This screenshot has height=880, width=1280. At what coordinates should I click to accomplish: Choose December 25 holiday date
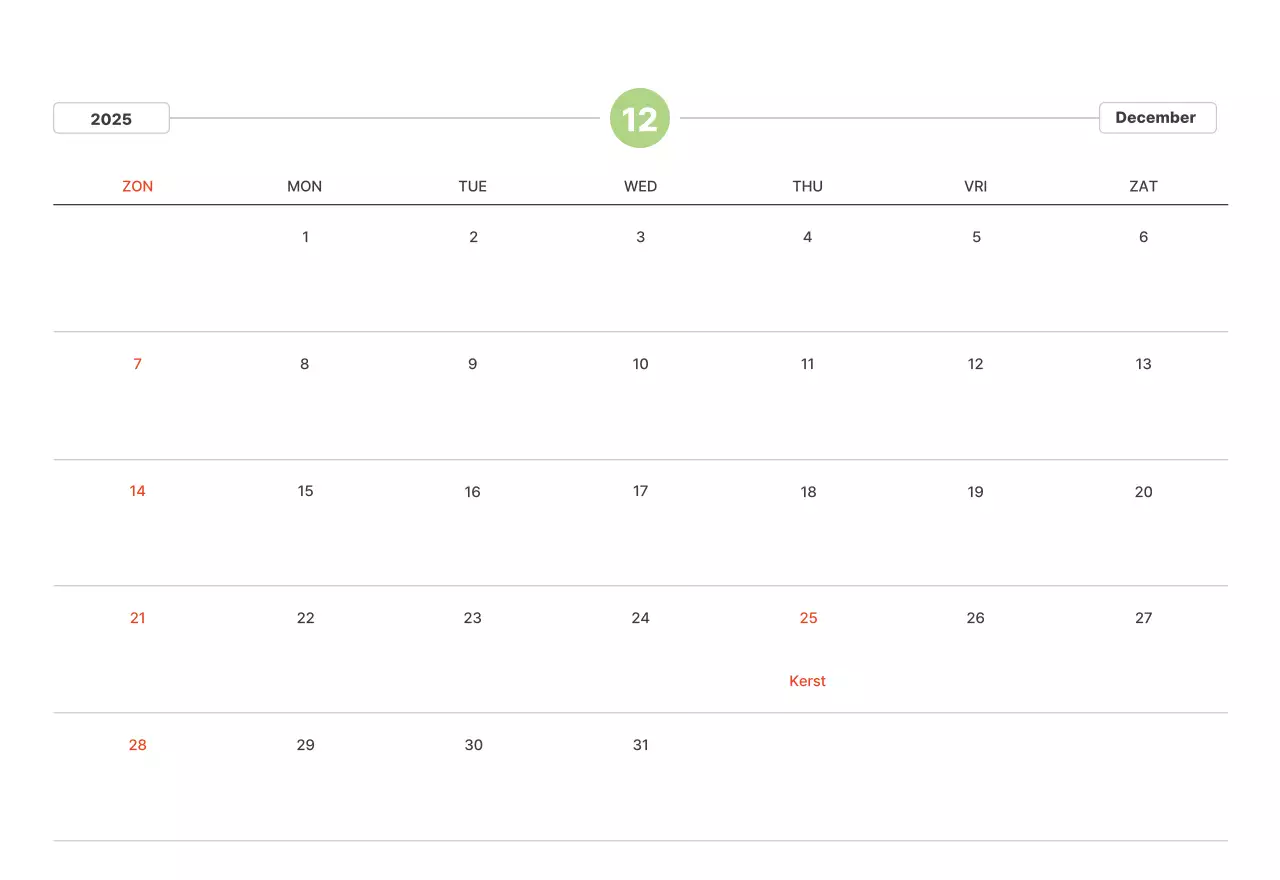(x=808, y=618)
